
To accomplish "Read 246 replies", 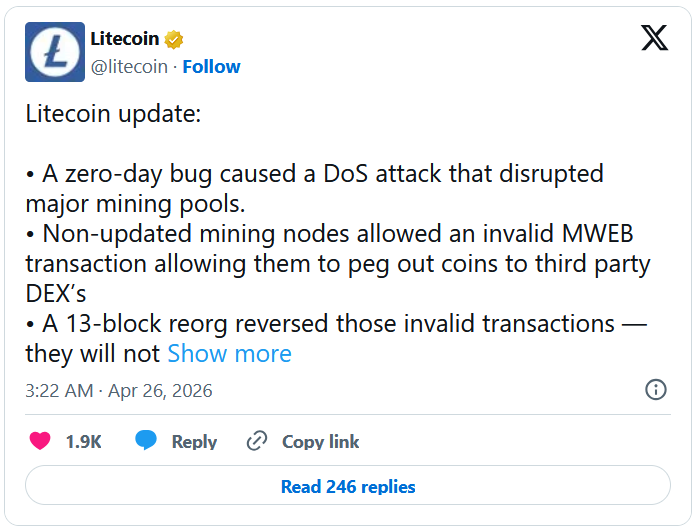I will pyautogui.click(x=348, y=487).
